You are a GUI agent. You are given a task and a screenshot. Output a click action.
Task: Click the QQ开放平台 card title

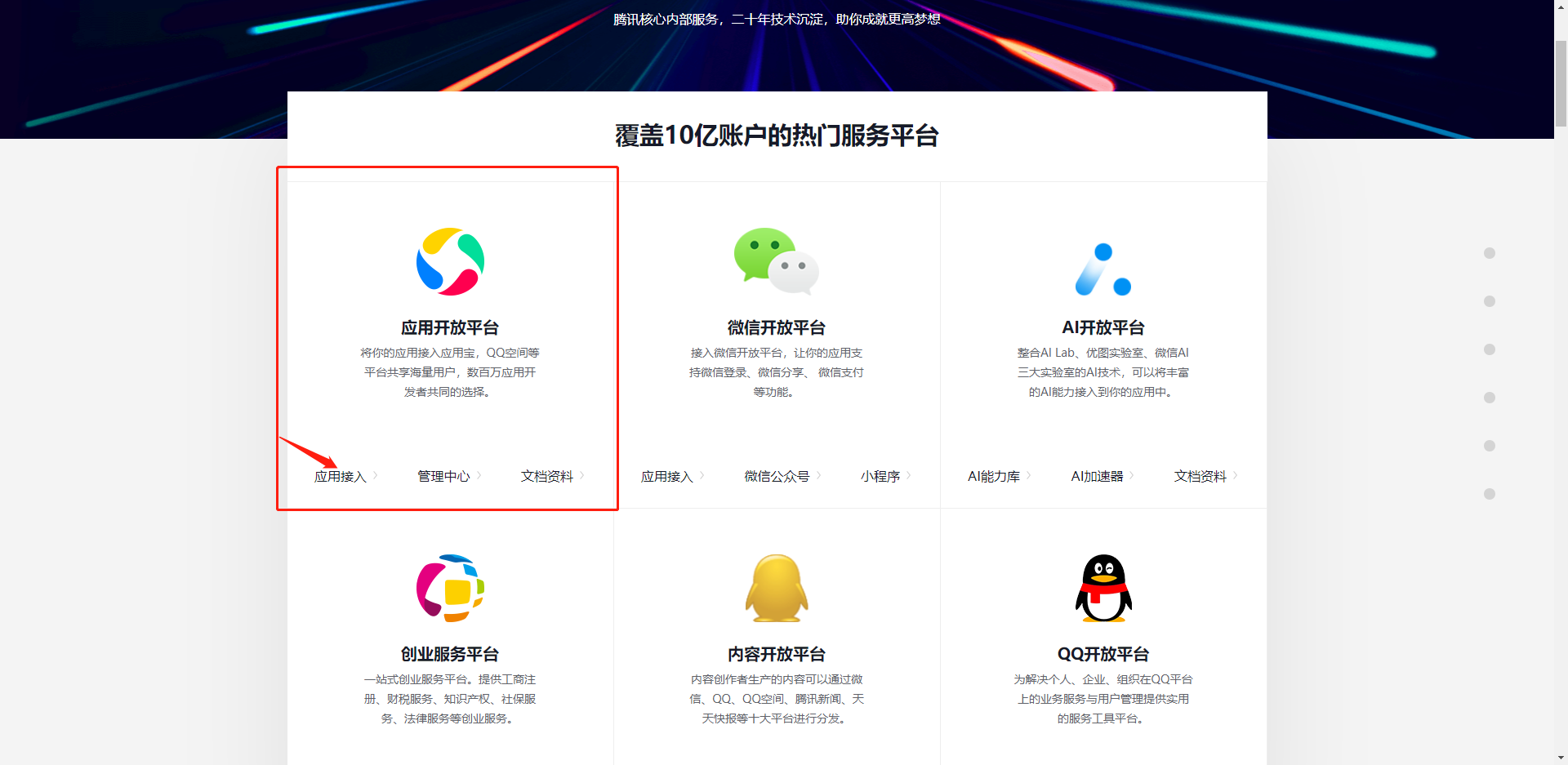(x=1103, y=654)
